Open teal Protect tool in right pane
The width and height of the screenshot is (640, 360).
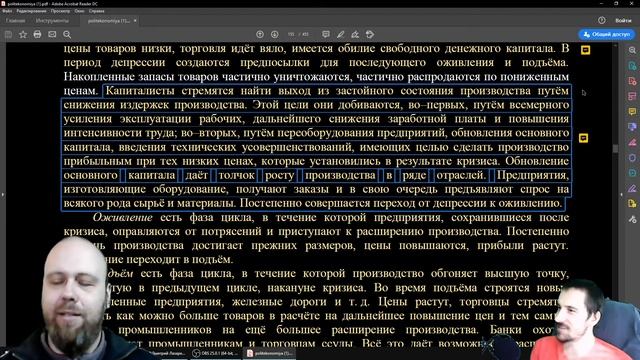point(632,173)
